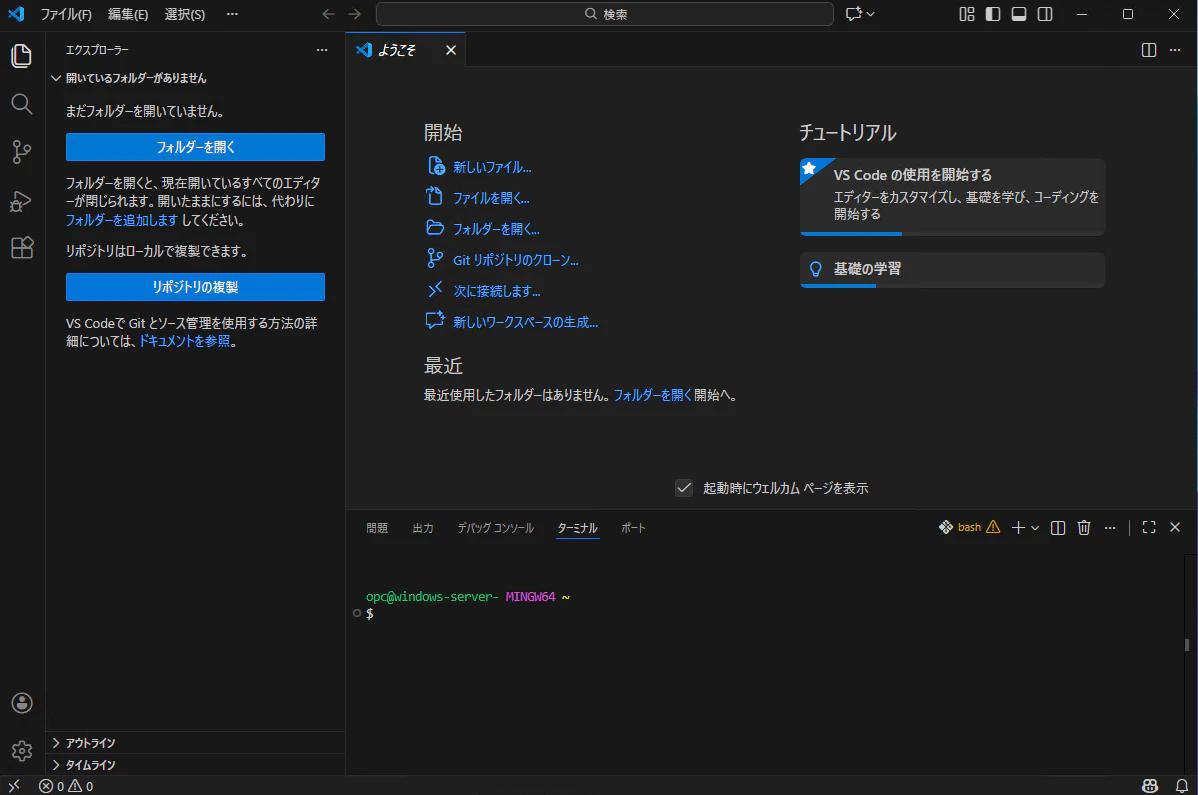Screen dimensions: 1198x795
Task: Open the Copilot chat dropdown arrow
Action: tap(870, 14)
